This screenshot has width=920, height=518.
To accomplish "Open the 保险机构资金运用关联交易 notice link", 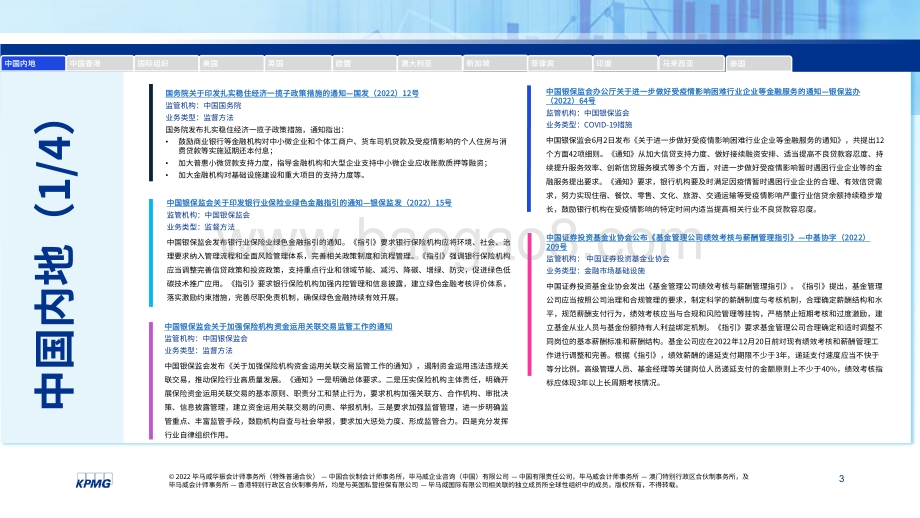I will click(278, 327).
